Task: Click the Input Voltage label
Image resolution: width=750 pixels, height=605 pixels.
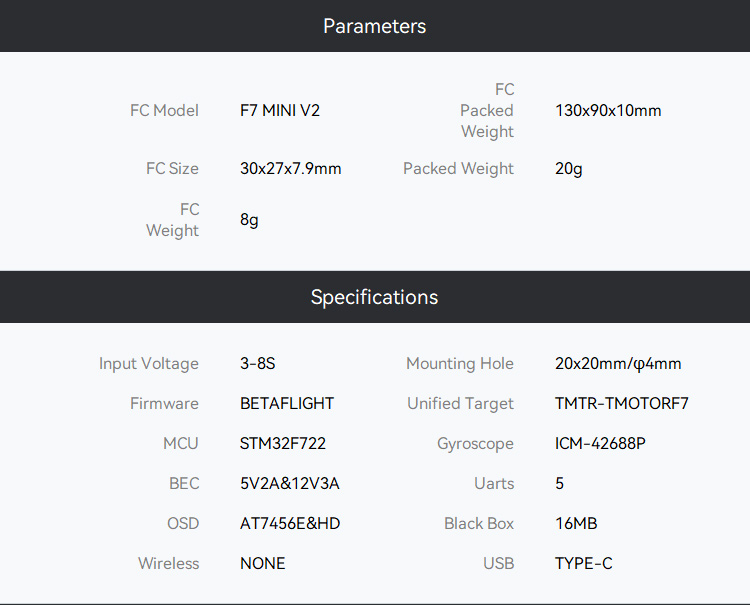Action: (x=149, y=363)
